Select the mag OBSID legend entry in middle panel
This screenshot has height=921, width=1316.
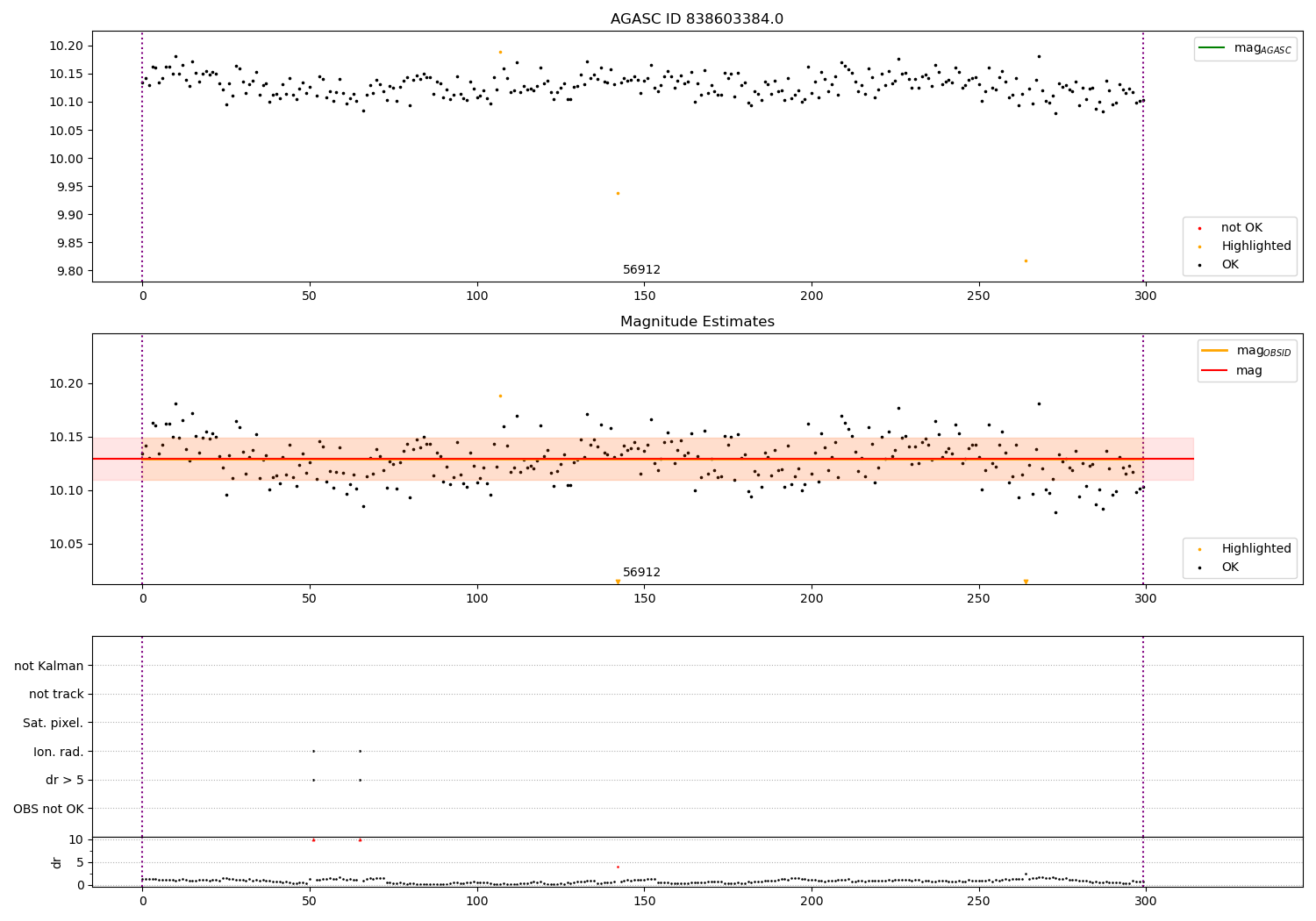[x=1246, y=351]
